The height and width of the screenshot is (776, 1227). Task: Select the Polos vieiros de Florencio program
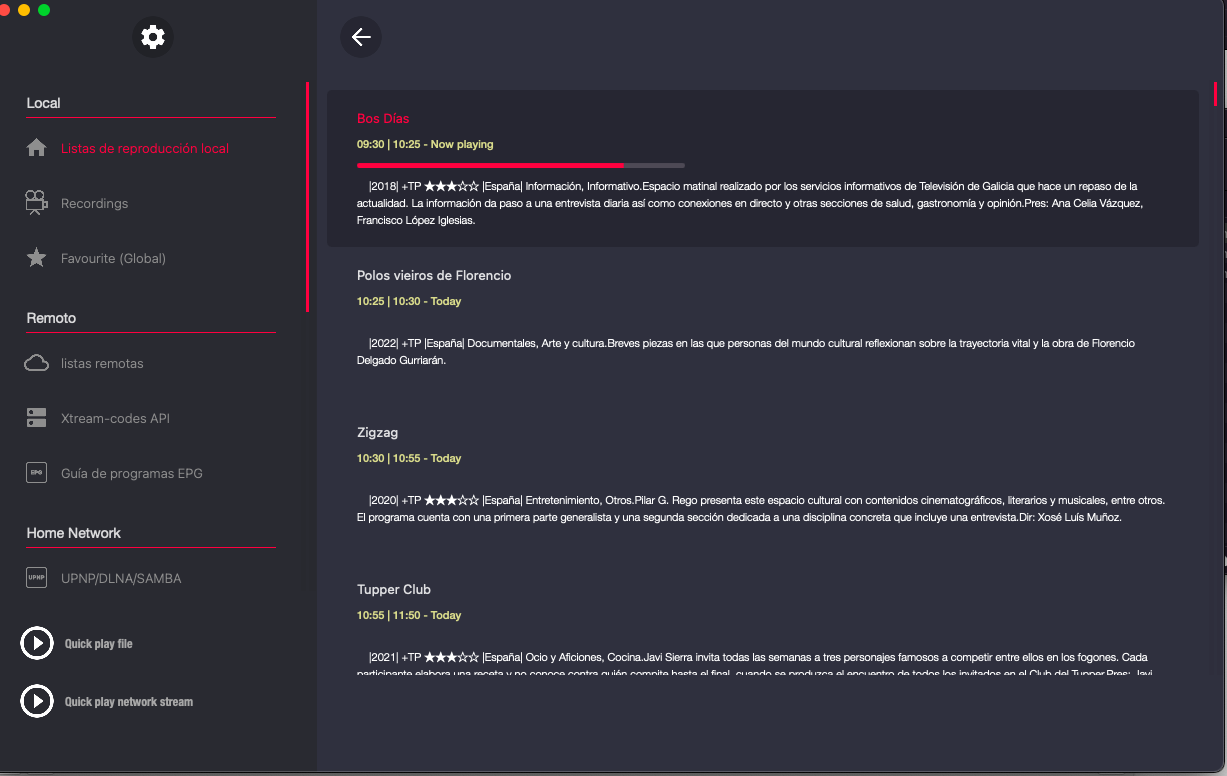click(x=434, y=275)
